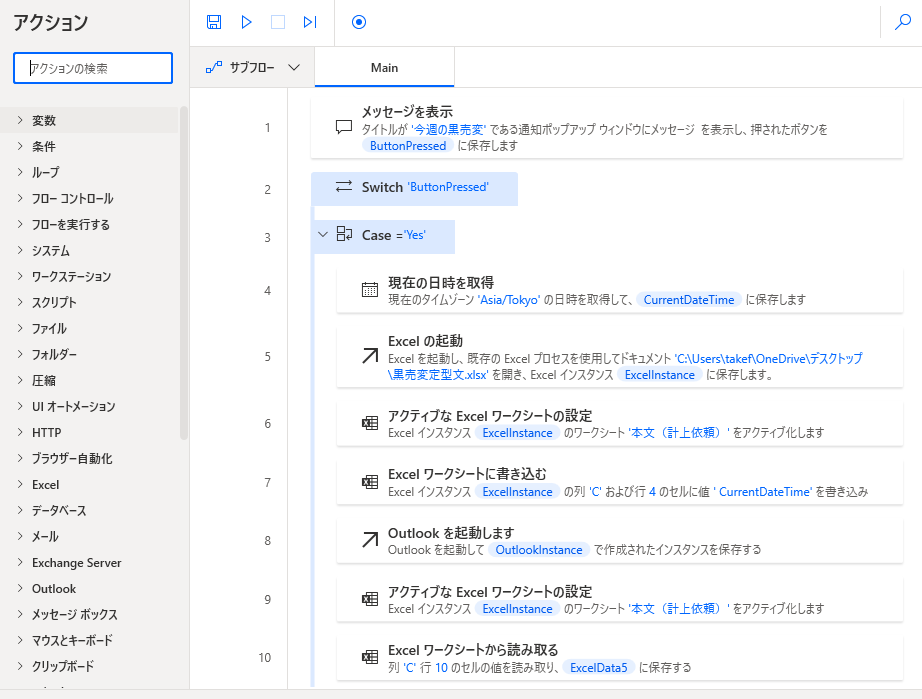Switch to the Main tab
The width and height of the screenshot is (922, 699).
click(x=384, y=67)
